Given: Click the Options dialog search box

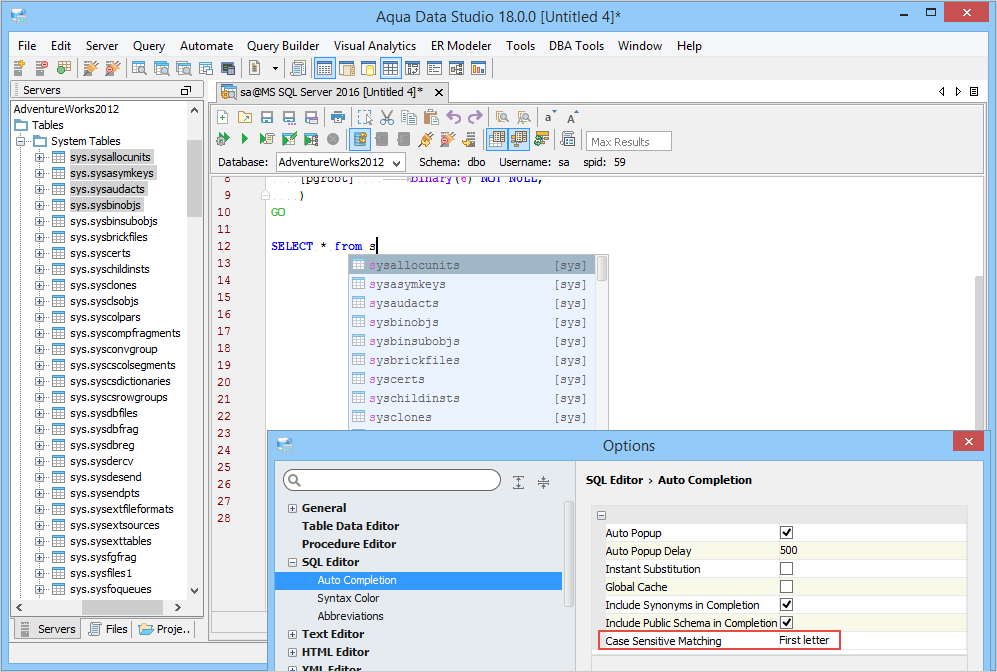Looking at the screenshot, I should 392,481.
